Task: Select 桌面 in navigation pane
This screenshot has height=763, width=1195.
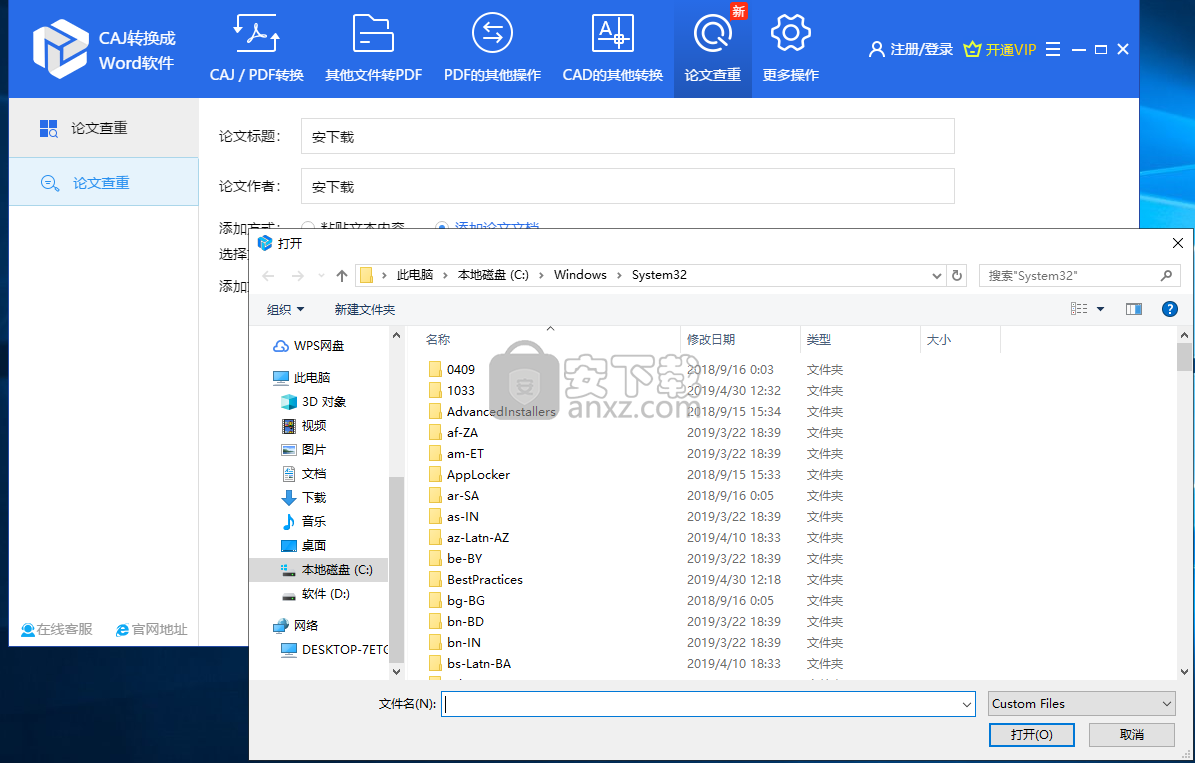Action: pos(303,546)
